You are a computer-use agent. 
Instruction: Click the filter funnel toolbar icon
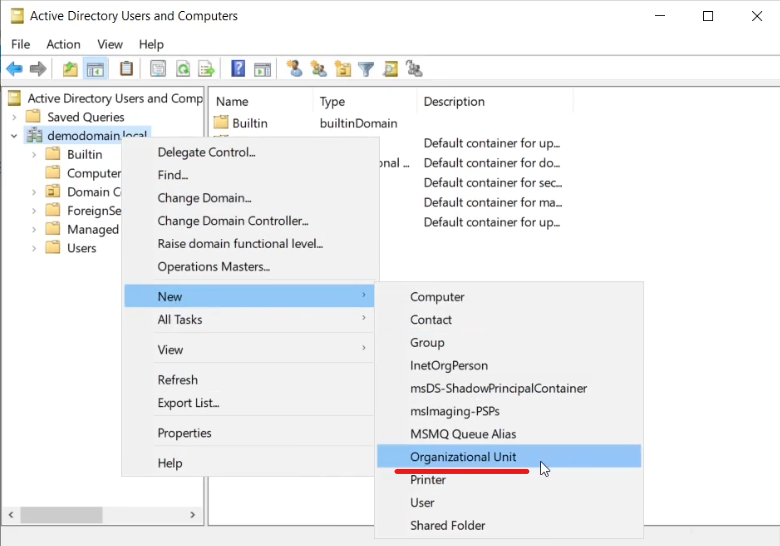point(366,69)
